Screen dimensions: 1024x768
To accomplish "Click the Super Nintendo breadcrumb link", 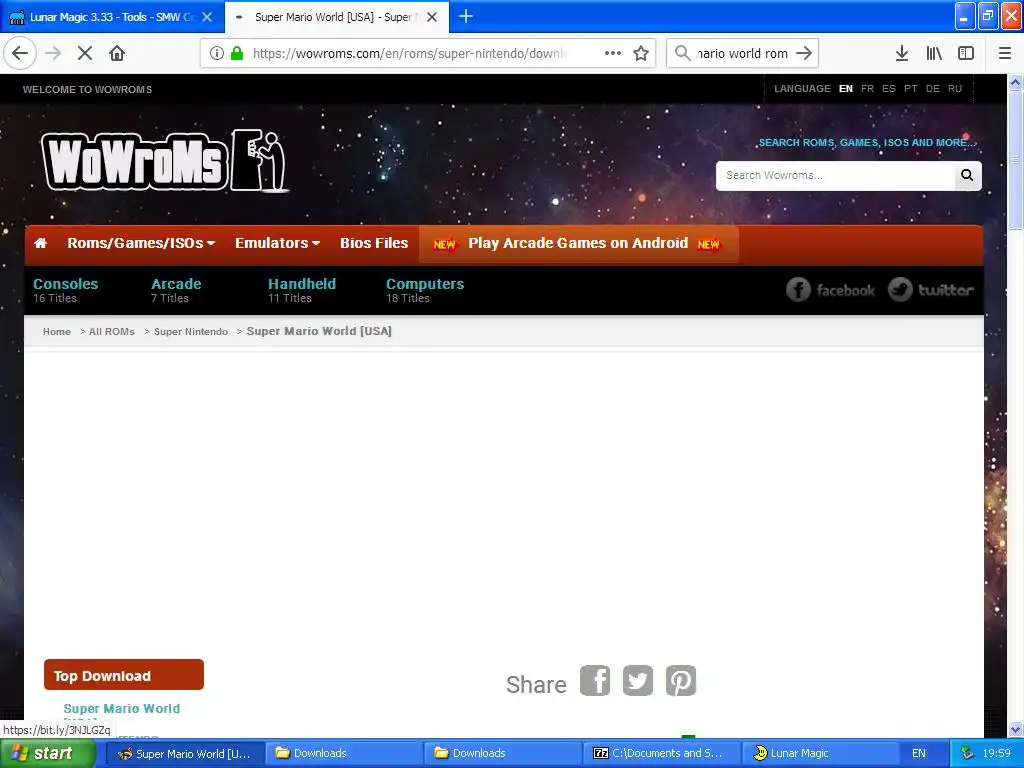I will point(191,332).
